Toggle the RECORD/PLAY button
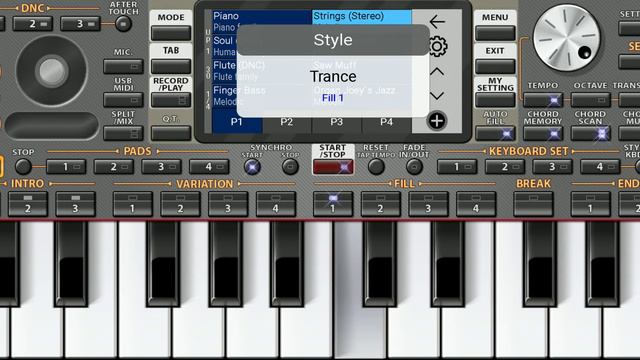640x360 pixels. pos(171,100)
